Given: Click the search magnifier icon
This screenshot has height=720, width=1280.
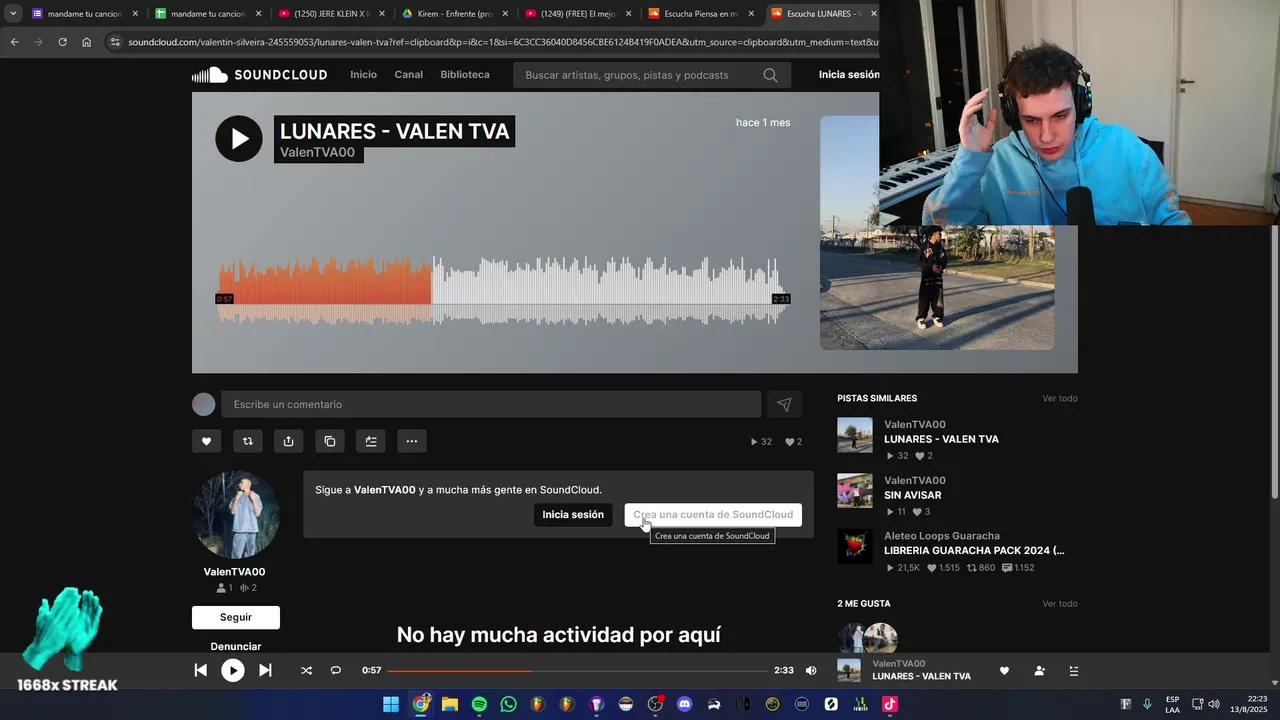Looking at the screenshot, I should click(770, 75).
